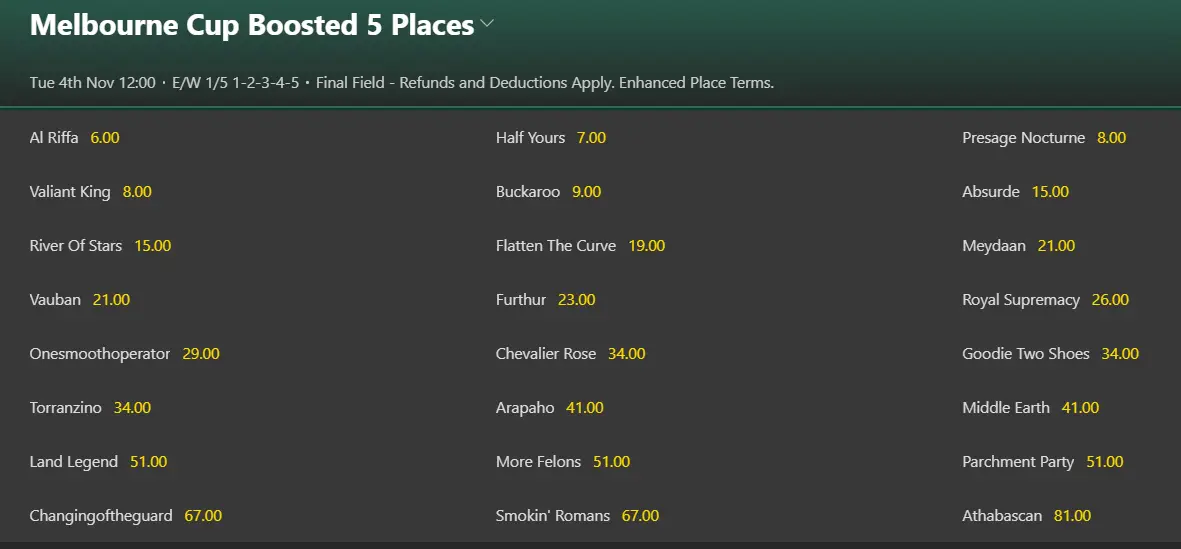Select Athabascan at odds 81.00
The width and height of the screenshot is (1181, 549).
(x=1072, y=516)
